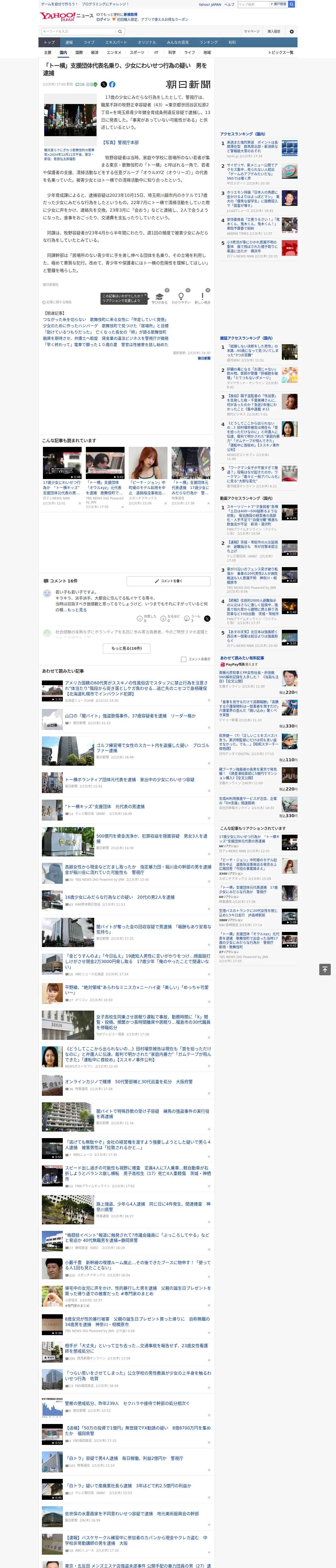Toggle the コメント非表示 checkbox
Screen dimensions: 336x1568
click(183, 659)
